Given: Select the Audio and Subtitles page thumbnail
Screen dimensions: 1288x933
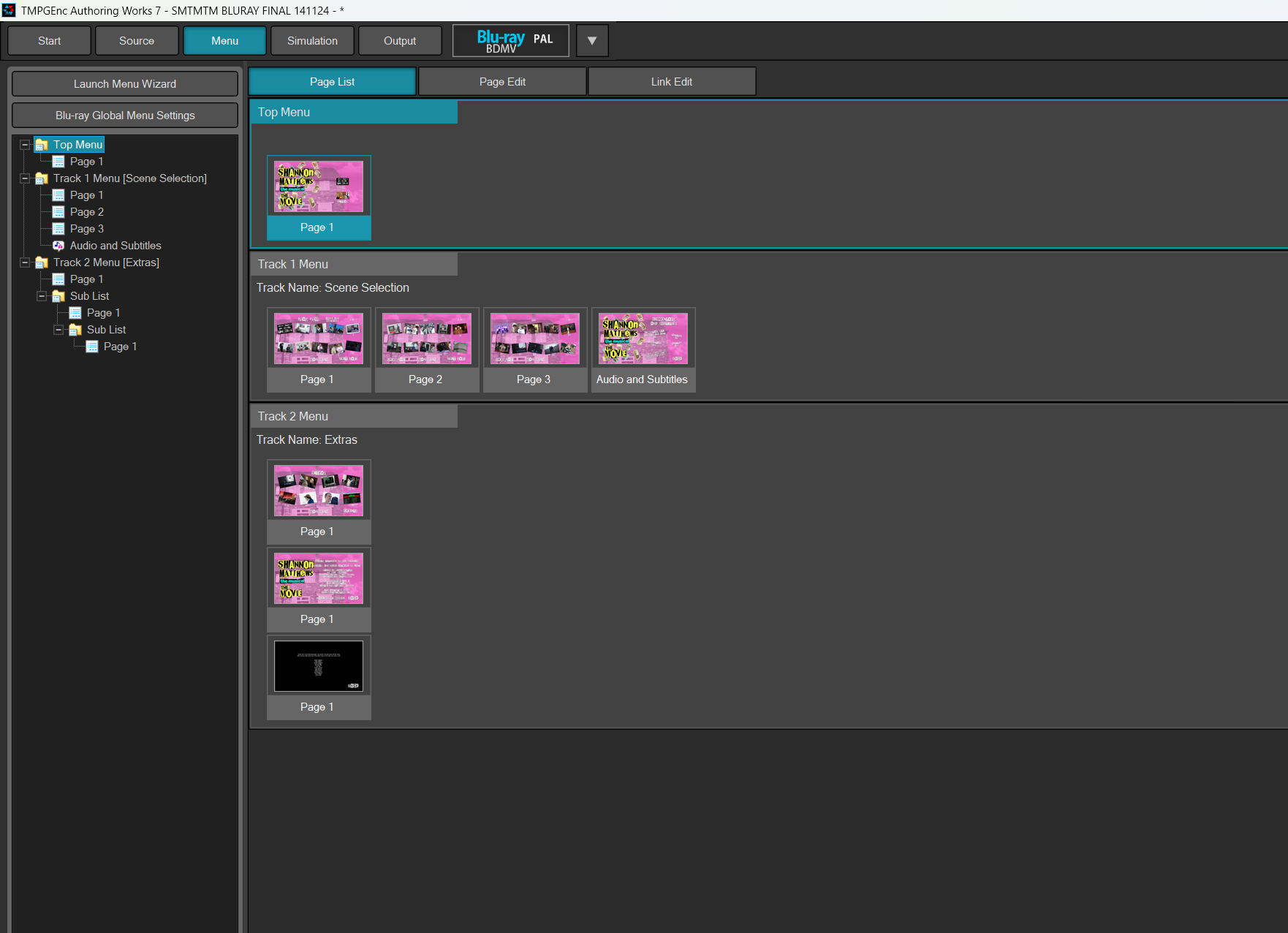Looking at the screenshot, I should click(643, 350).
